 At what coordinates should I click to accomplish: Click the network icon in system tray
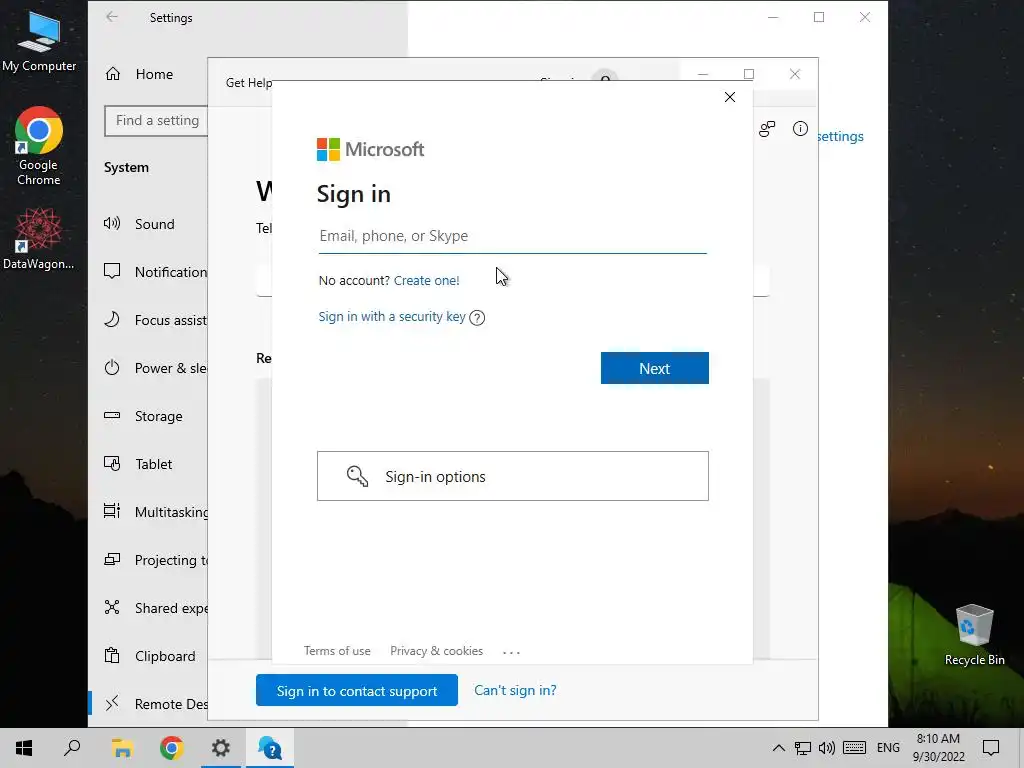(x=803, y=748)
